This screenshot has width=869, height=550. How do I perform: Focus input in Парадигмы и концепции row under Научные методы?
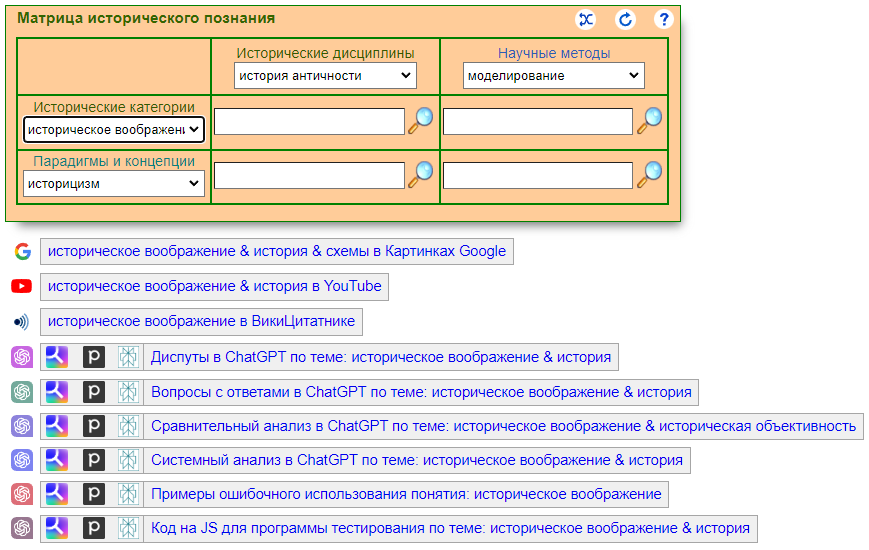[x=538, y=175]
